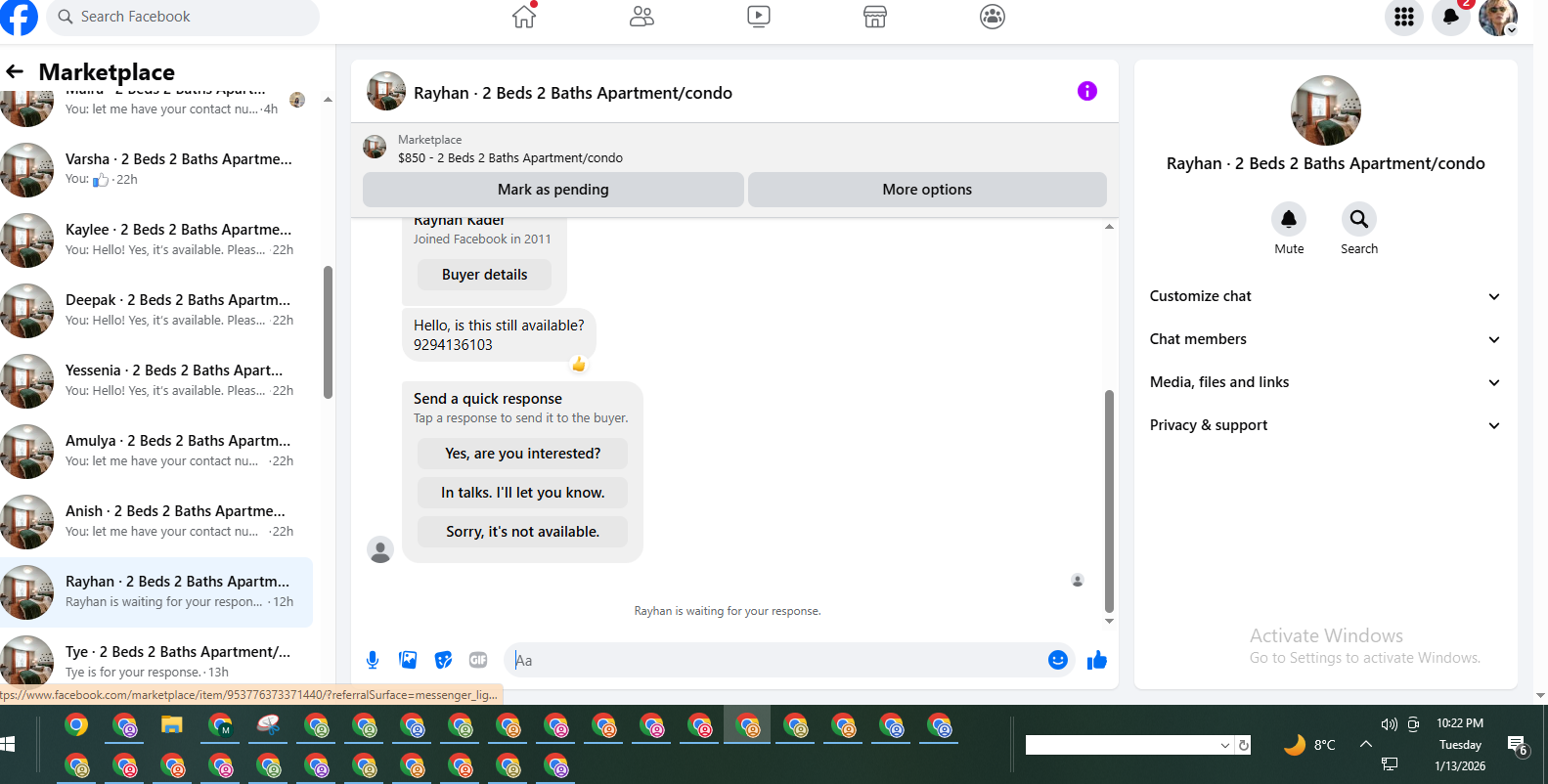
Task: Click the thumbs-up reaction on Rayhan's message
Action: 579,365
